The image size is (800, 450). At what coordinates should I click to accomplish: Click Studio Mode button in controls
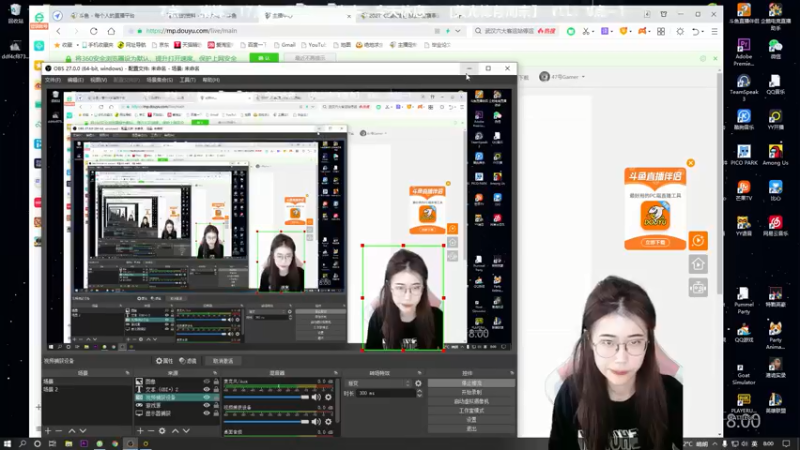point(471,411)
